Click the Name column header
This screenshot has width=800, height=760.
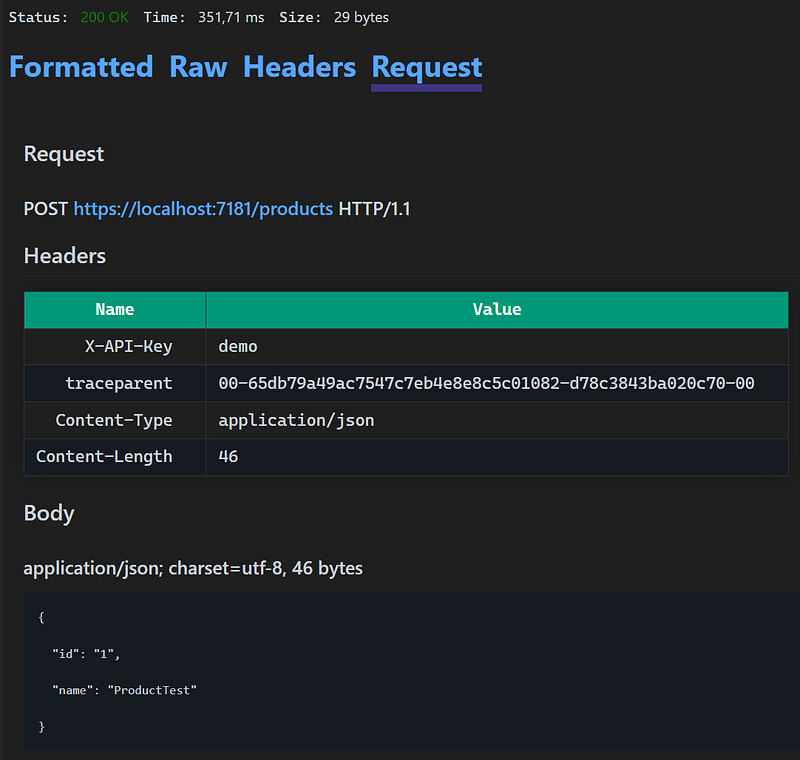click(115, 310)
